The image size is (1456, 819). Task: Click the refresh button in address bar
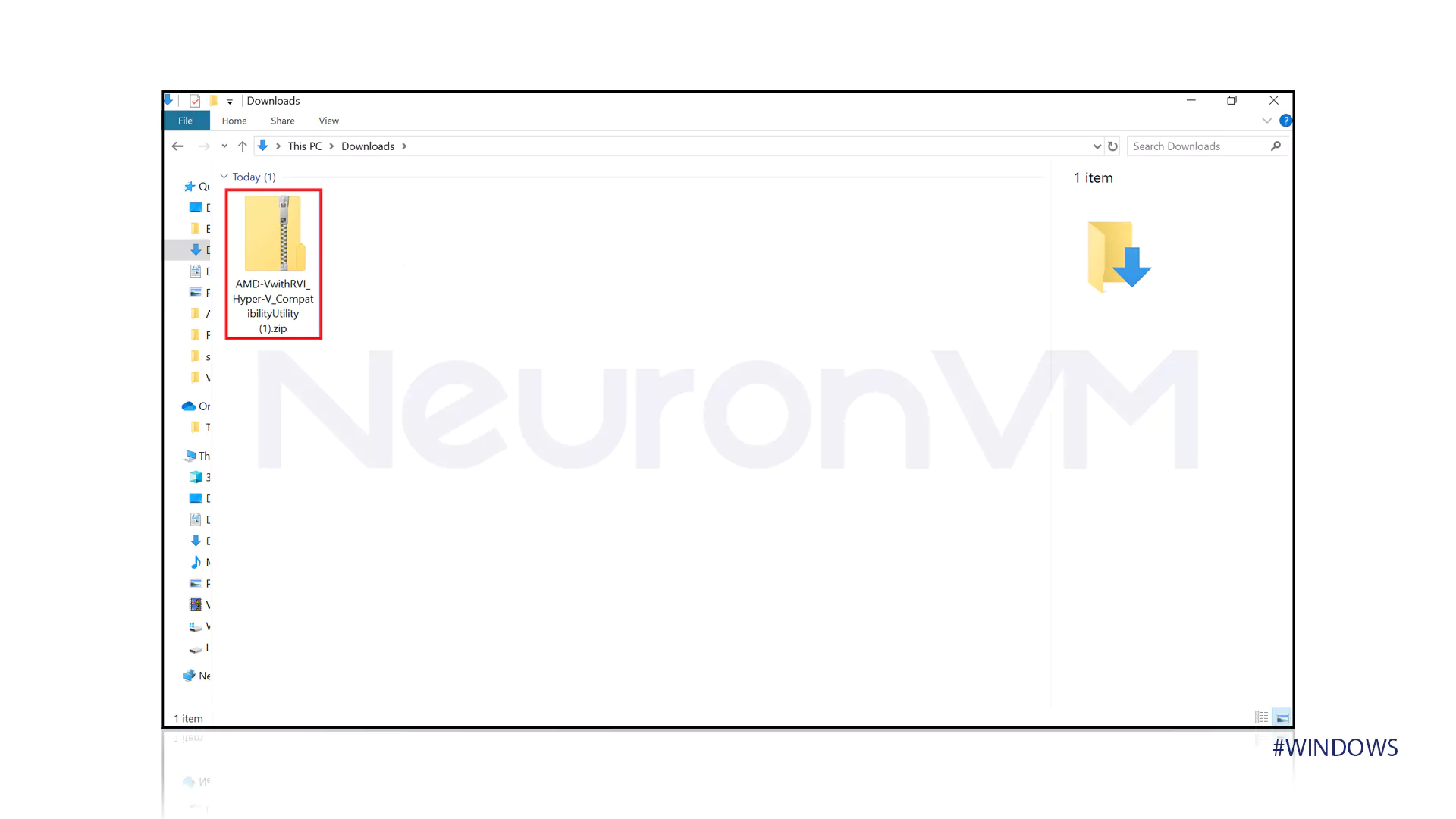click(x=1112, y=145)
